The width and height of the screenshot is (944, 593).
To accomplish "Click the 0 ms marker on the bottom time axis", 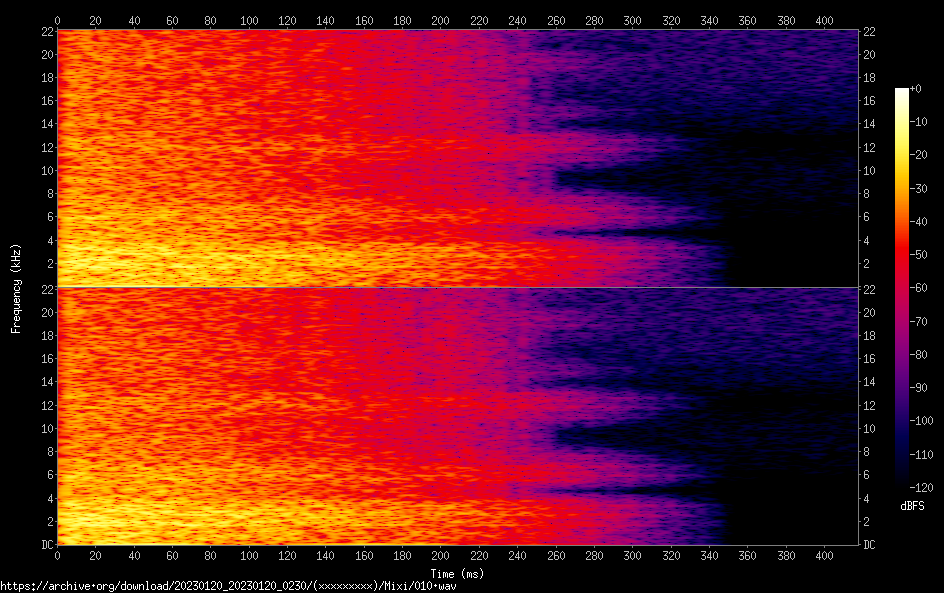I will tap(58, 555).
